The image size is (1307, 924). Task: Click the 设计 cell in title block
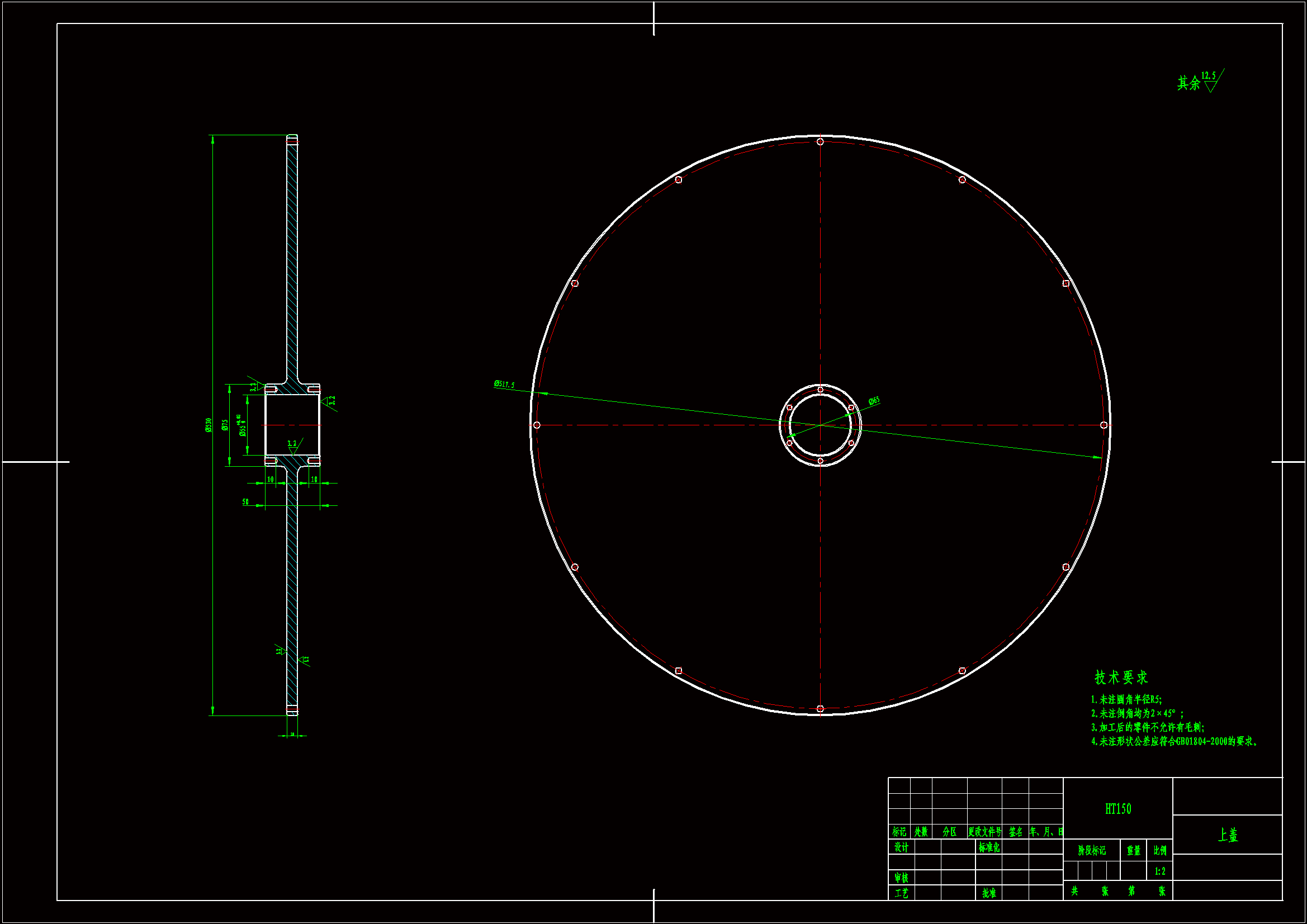901,848
